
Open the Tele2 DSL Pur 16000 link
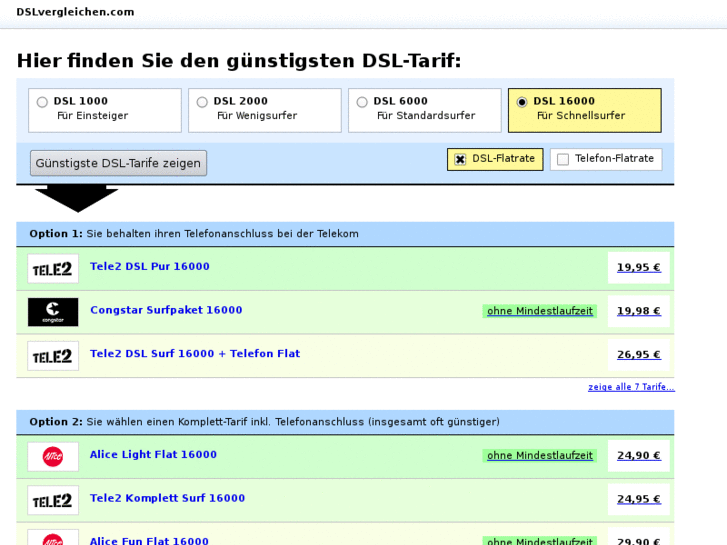click(x=150, y=266)
